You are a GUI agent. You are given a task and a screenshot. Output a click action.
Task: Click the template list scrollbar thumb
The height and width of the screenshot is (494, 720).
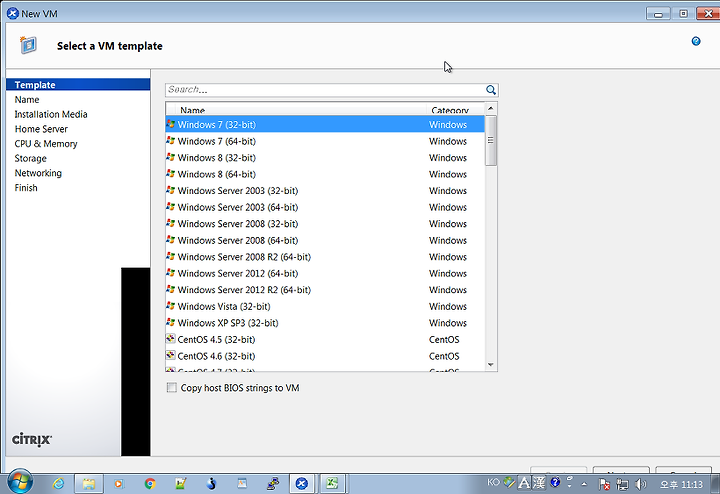(490, 140)
